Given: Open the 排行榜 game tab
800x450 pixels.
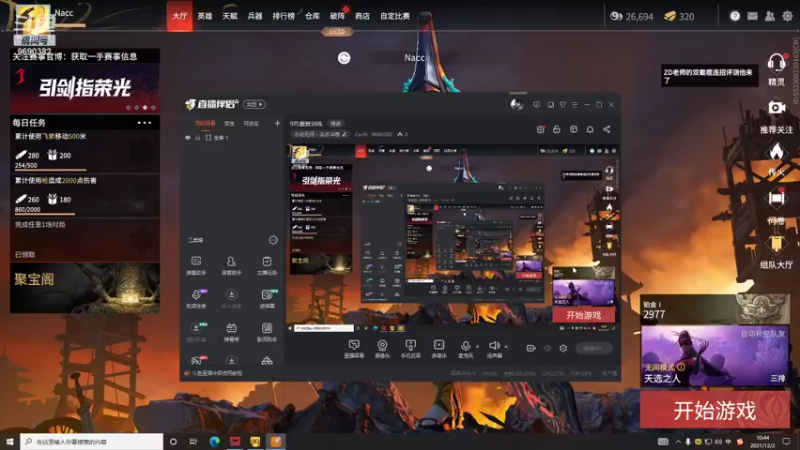Looking at the screenshot, I should [x=284, y=16].
